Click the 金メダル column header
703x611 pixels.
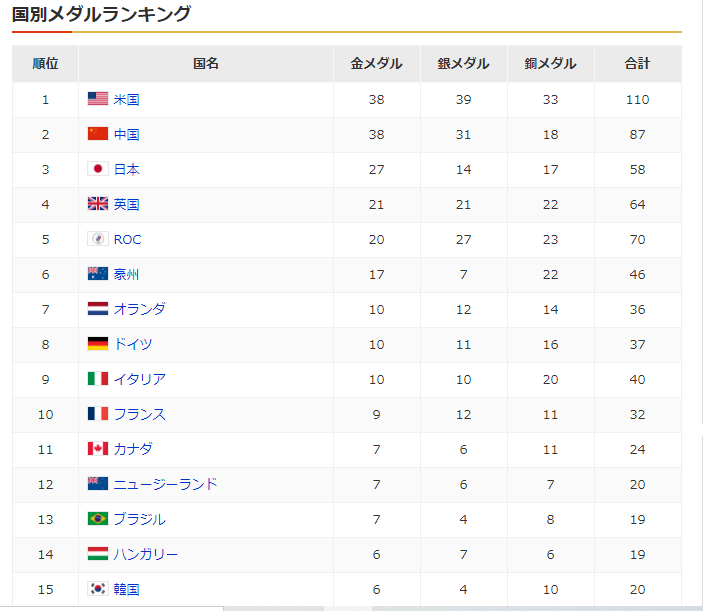376,64
